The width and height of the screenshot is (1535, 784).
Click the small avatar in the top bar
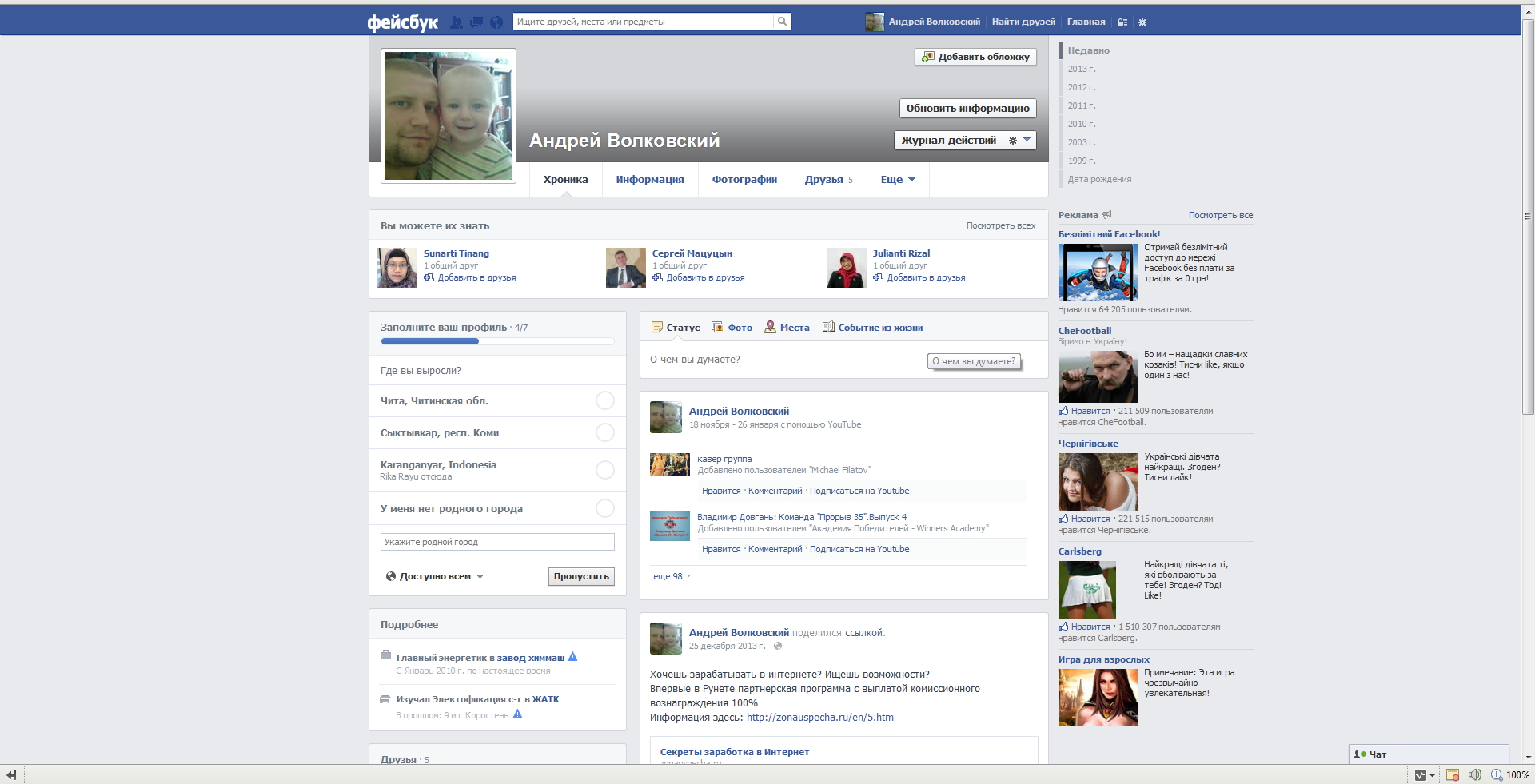pyautogui.click(x=875, y=22)
